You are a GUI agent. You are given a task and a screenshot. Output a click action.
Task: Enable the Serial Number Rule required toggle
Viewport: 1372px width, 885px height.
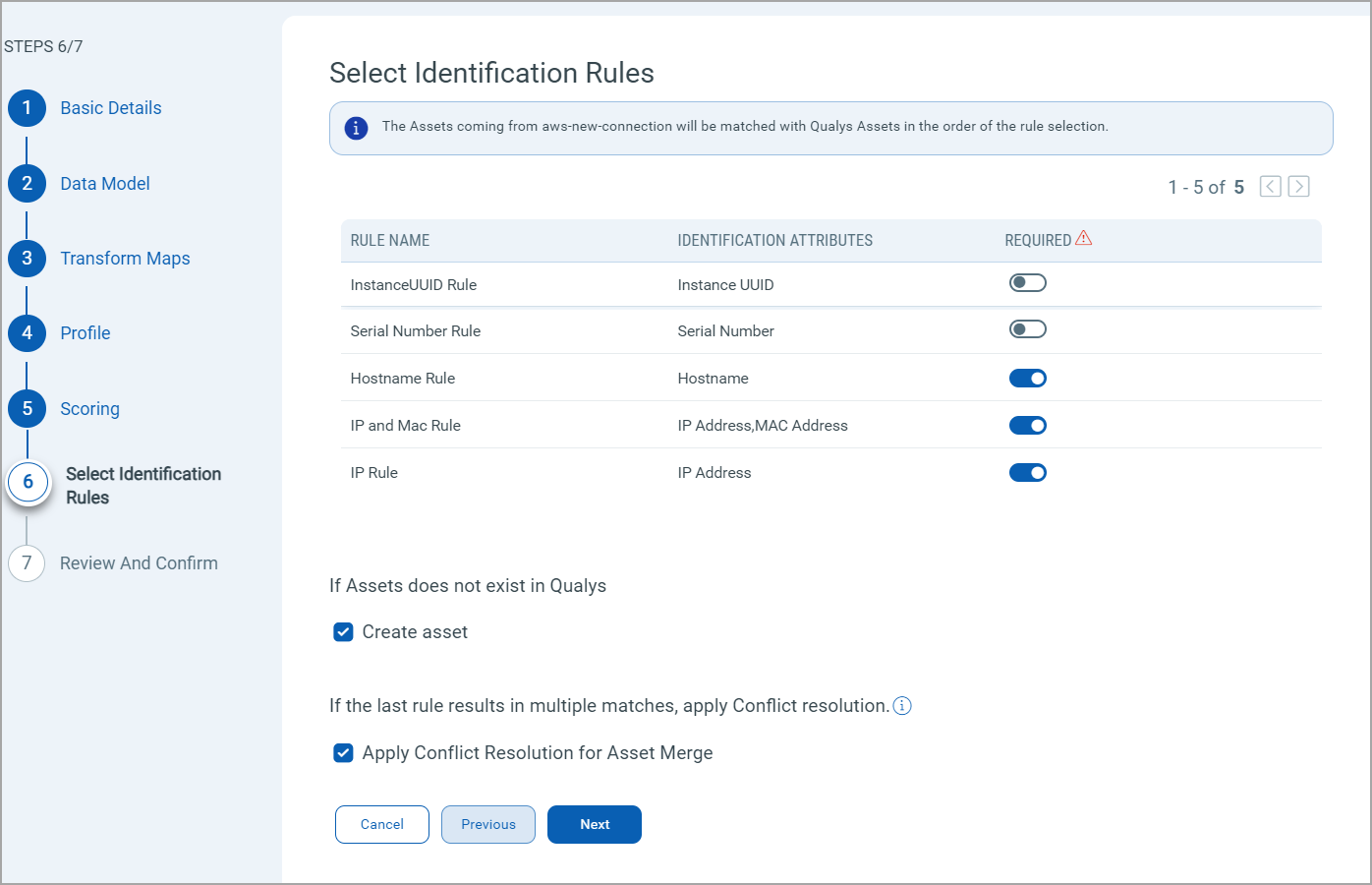(x=1027, y=328)
